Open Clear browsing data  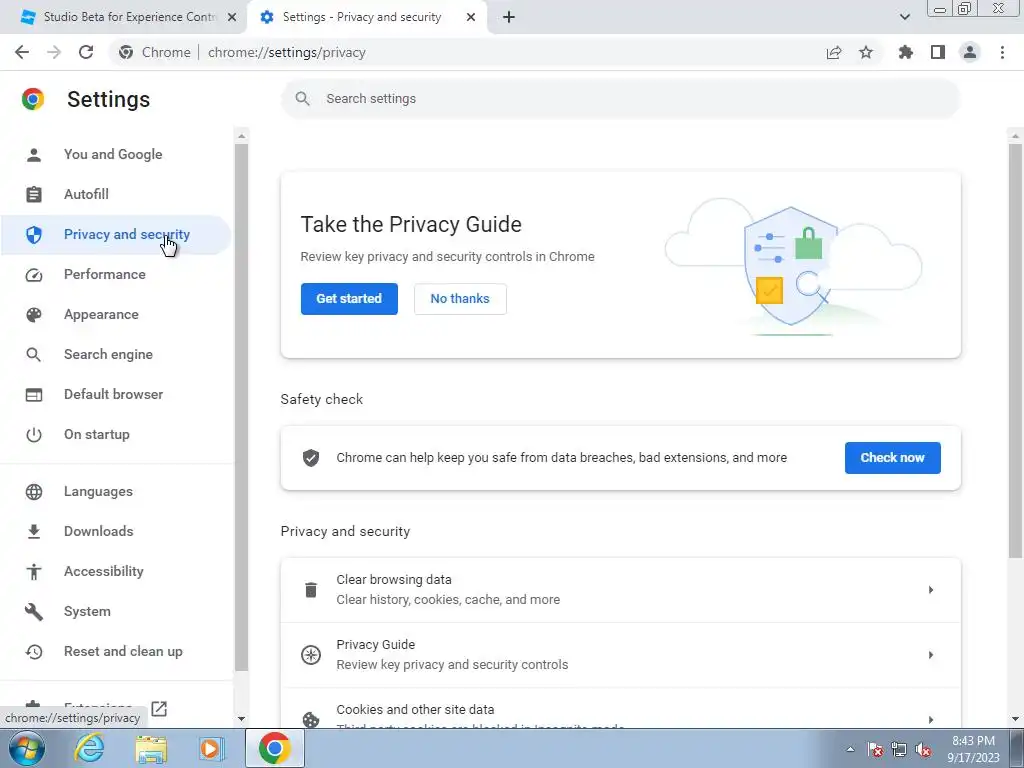click(620, 590)
